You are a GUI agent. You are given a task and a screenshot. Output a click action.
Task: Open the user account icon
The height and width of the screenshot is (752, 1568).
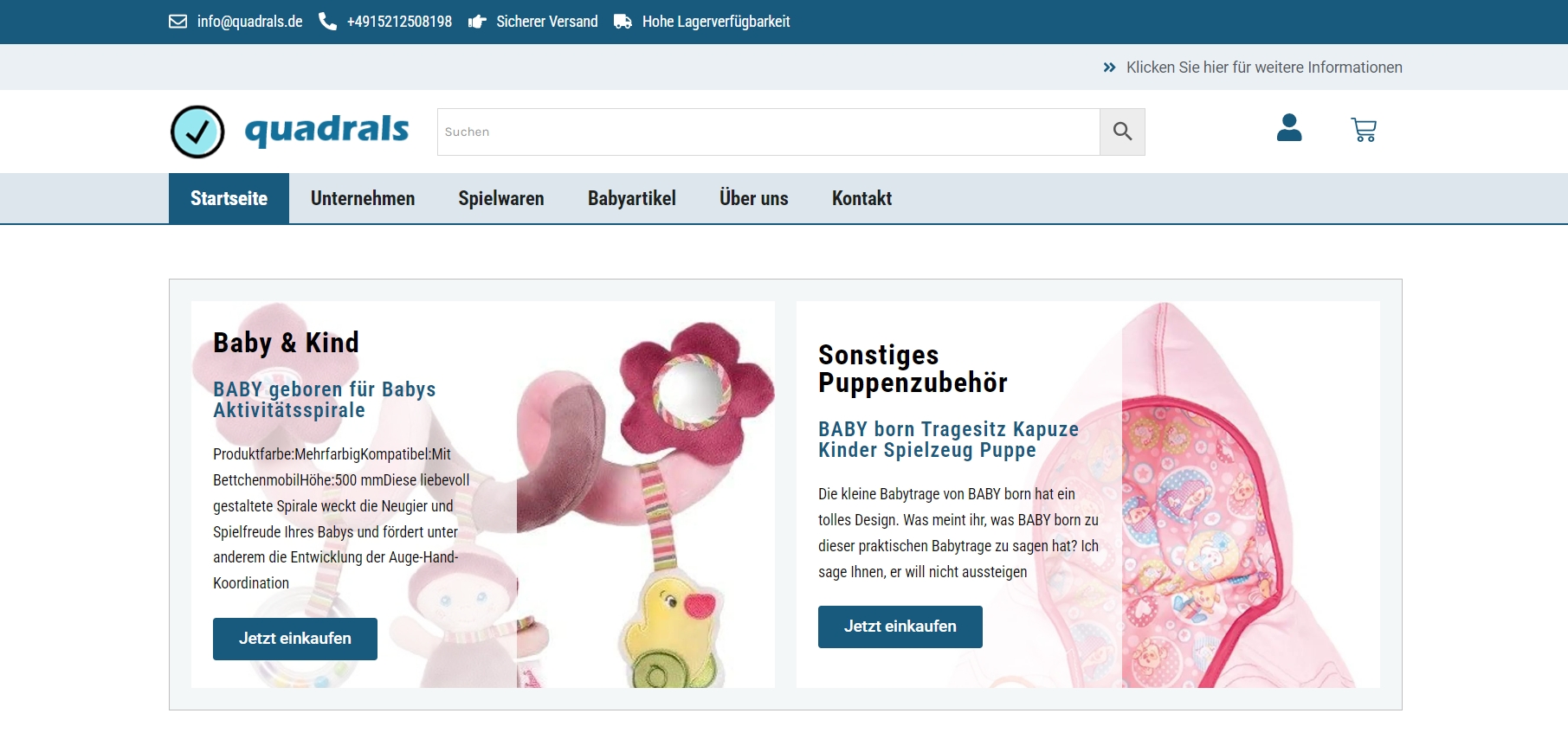coord(1289,128)
